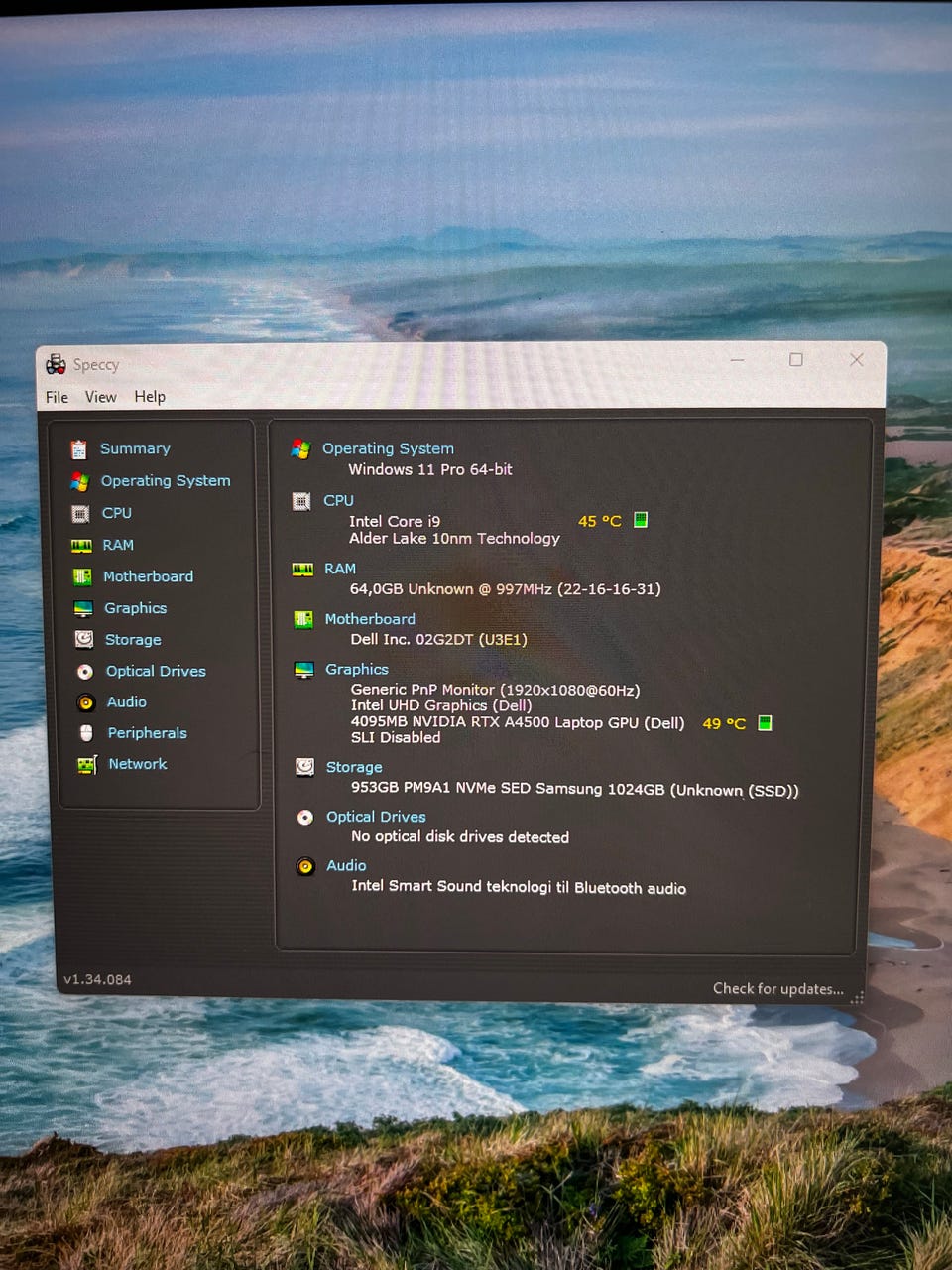Select Operating System in the sidebar
Image resolution: width=952 pixels, height=1270 pixels.
166,481
